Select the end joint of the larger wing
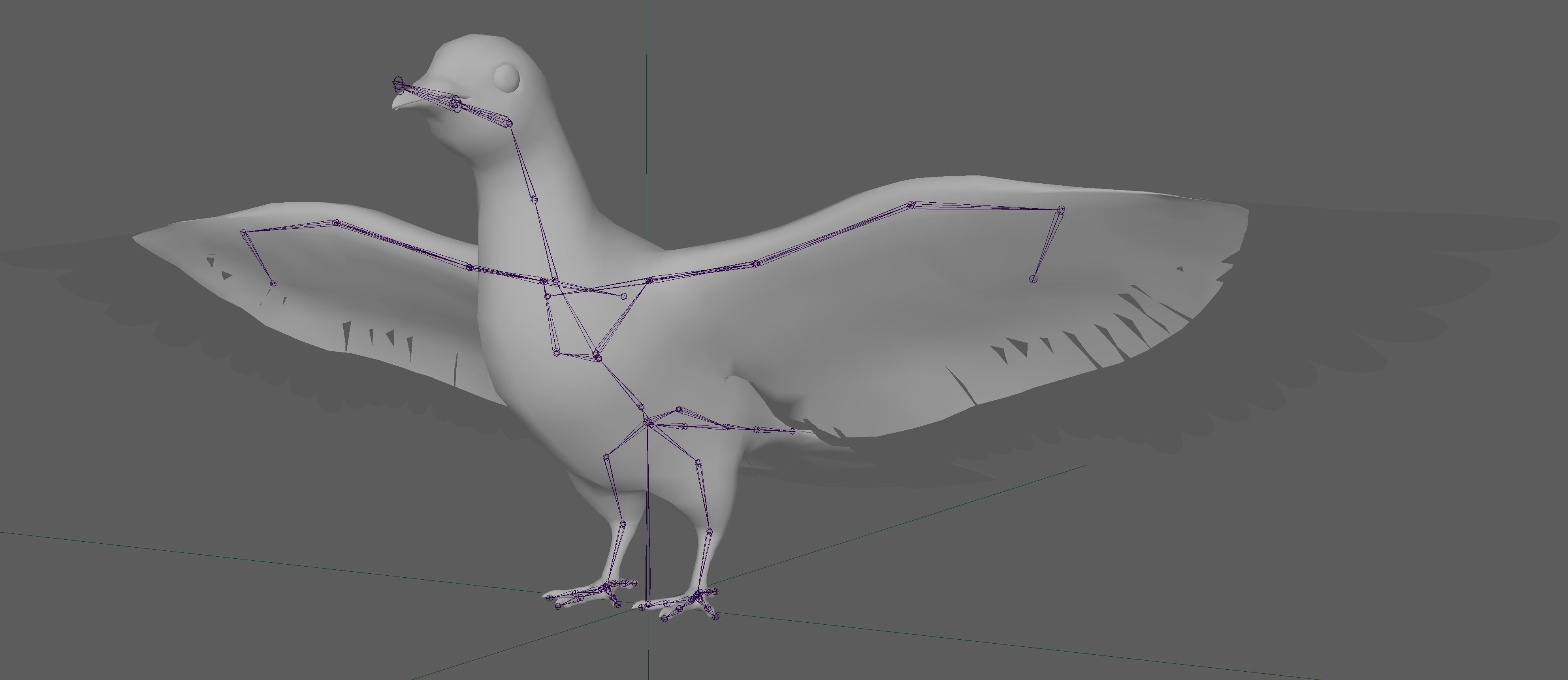1568x680 pixels. [x=1033, y=279]
